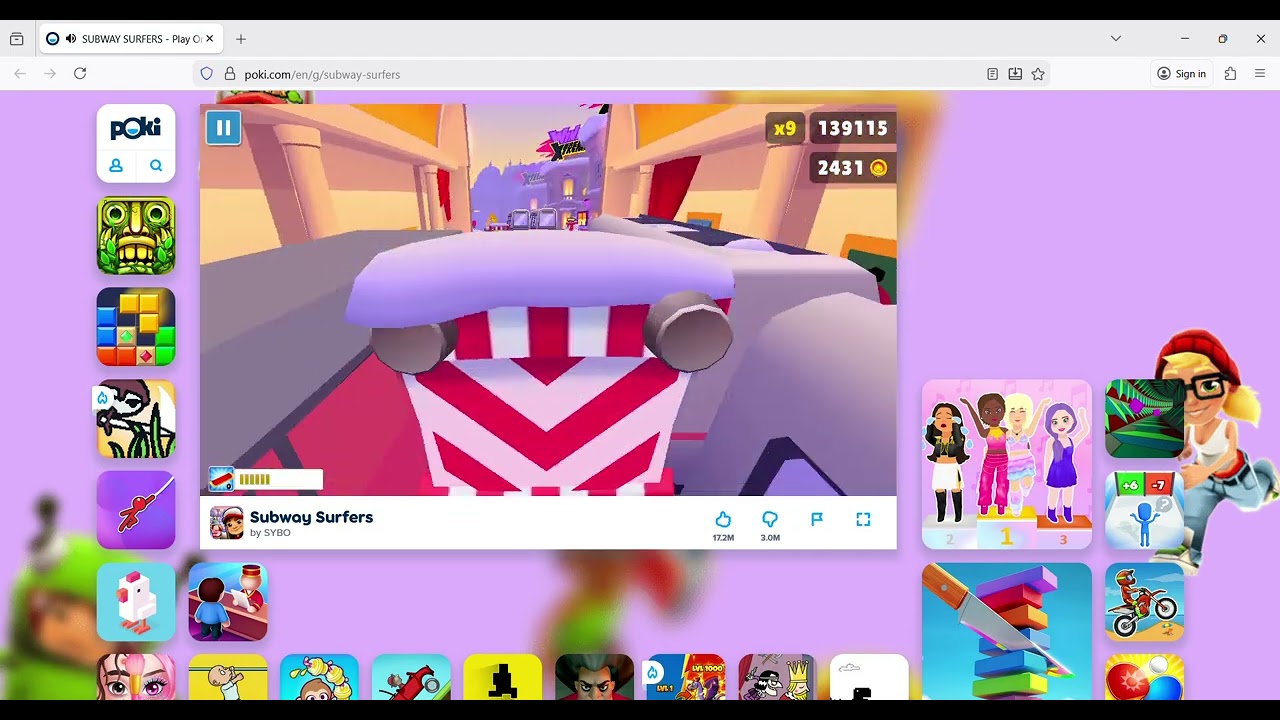Select the SUBWAY SURFERS browser tab
Screen dimensions: 1280x720
pos(130,39)
